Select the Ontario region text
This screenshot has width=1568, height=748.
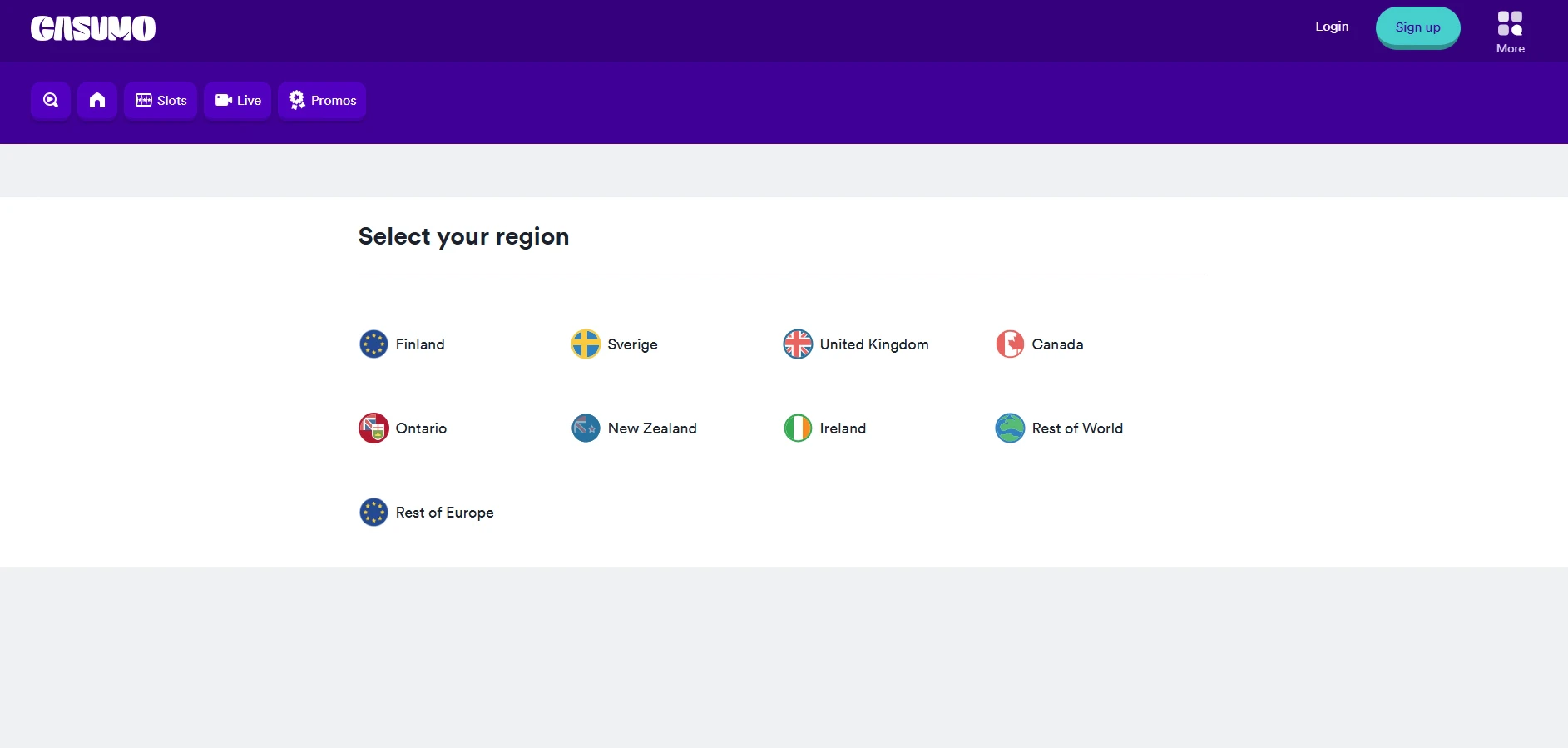pyautogui.click(x=421, y=428)
